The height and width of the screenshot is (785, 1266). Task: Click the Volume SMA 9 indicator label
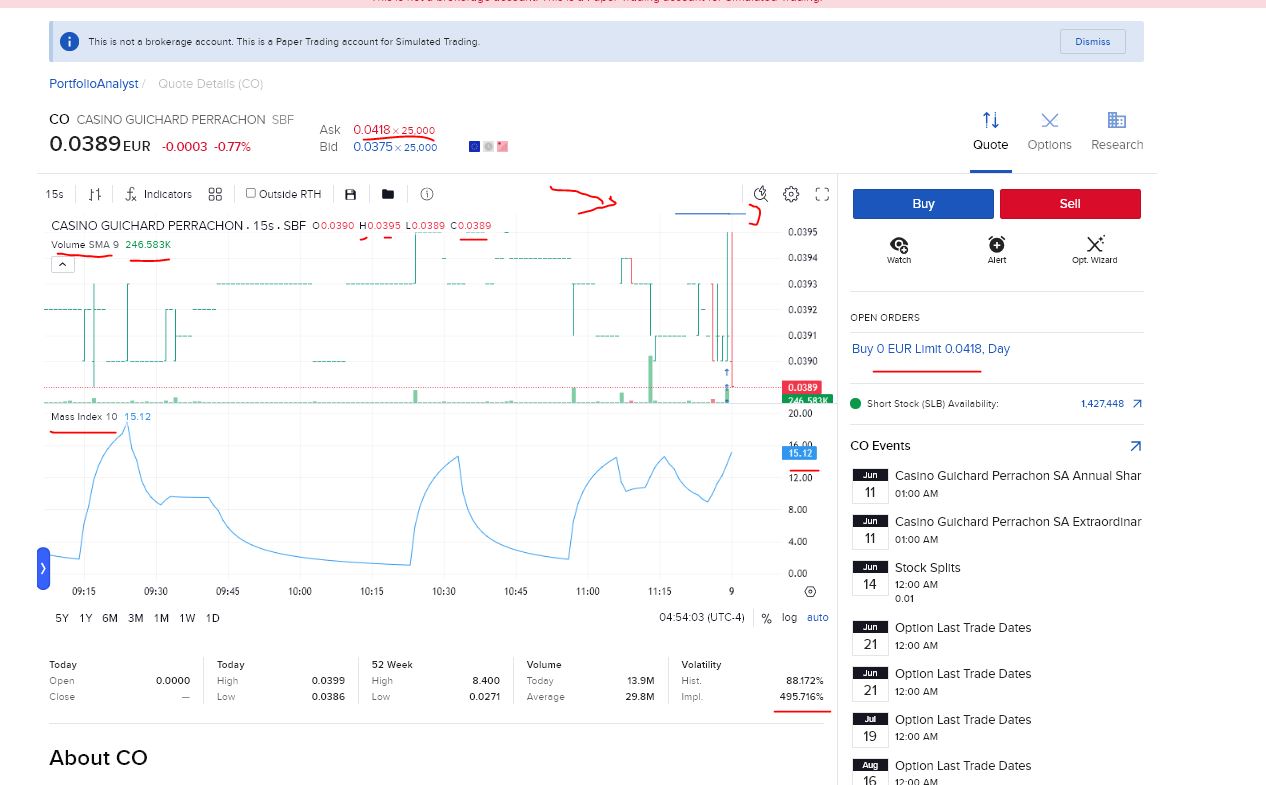click(85, 244)
